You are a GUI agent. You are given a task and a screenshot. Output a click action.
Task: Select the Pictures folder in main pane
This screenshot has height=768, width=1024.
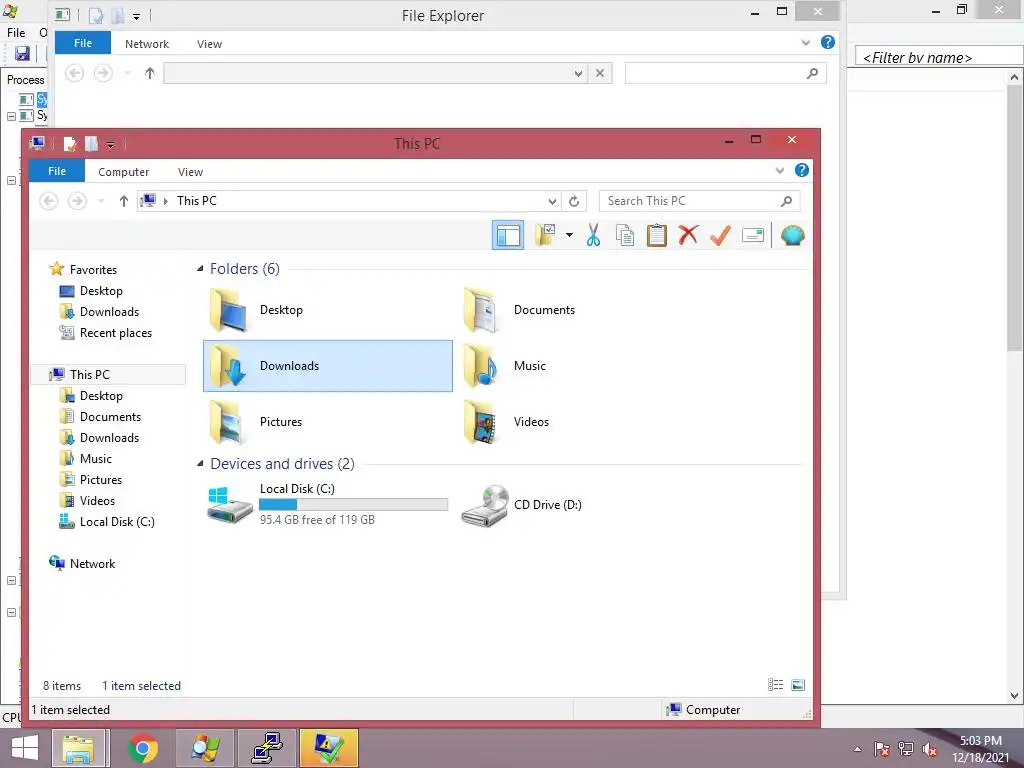click(327, 422)
